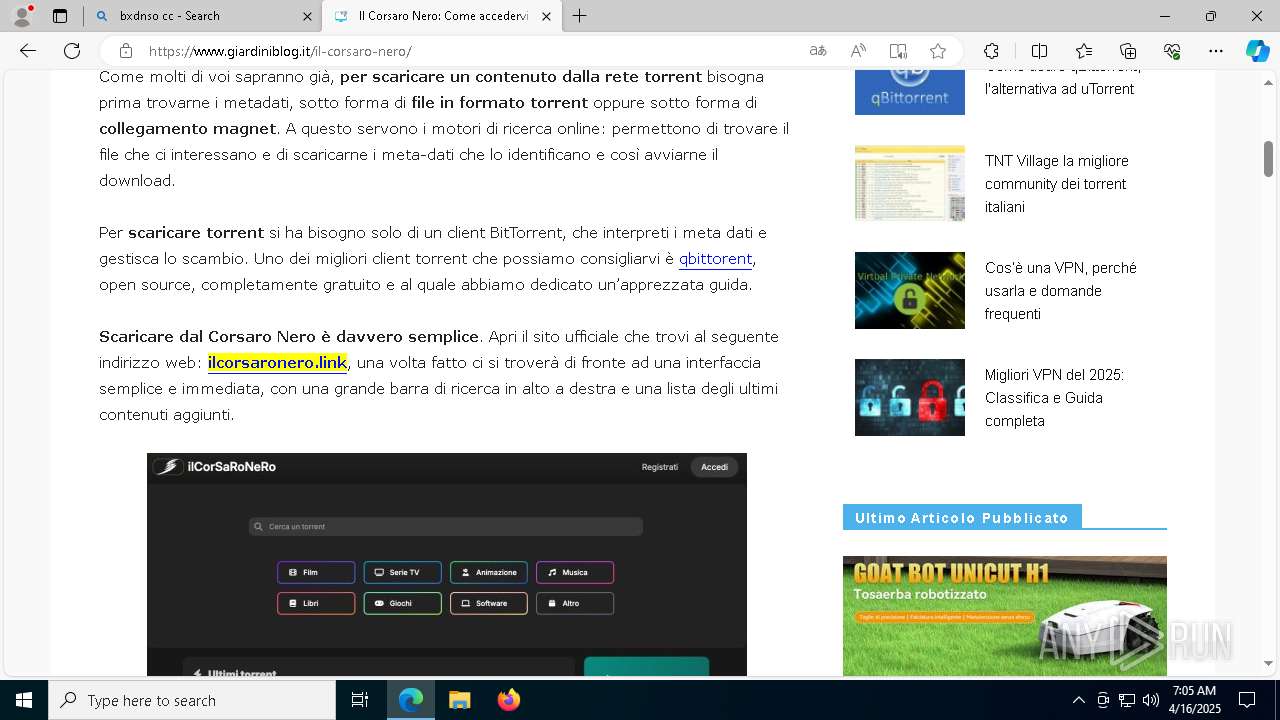
Task: Open the volume control in tray
Action: 1150,700
